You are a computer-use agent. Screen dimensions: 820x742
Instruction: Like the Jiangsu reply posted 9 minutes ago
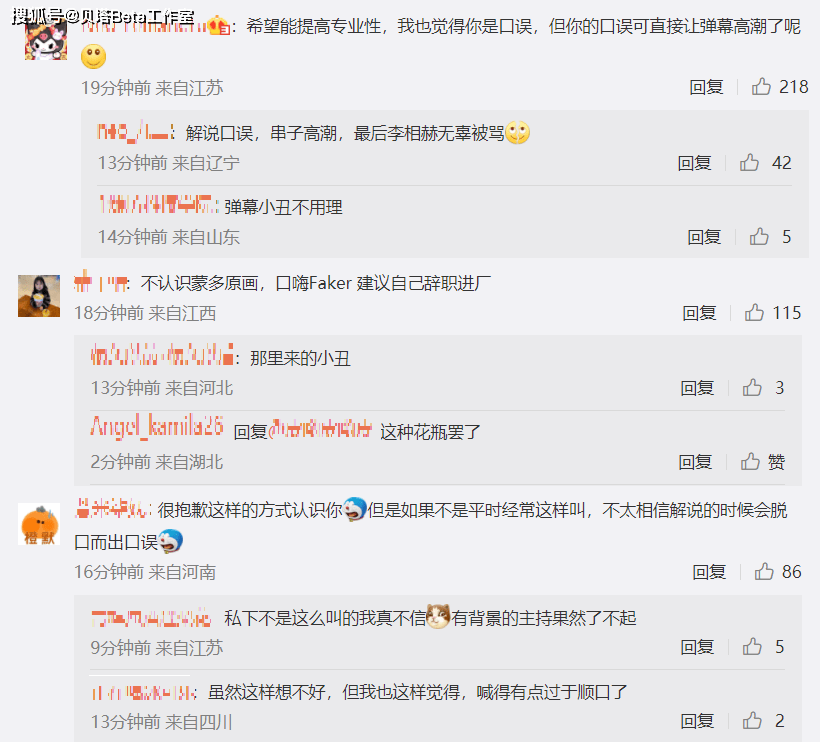752,647
